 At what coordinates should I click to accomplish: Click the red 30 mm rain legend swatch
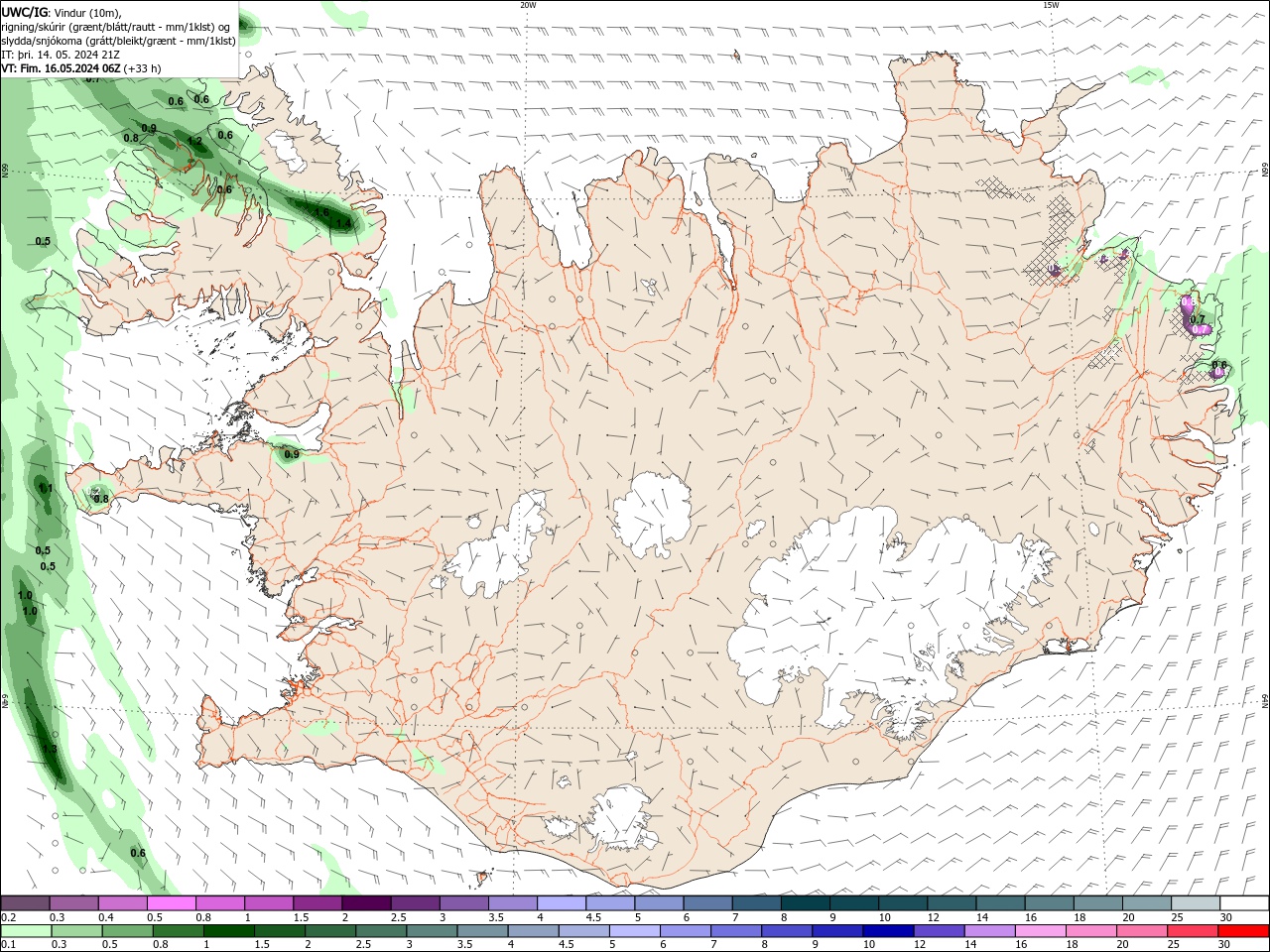(x=1243, y=930)
